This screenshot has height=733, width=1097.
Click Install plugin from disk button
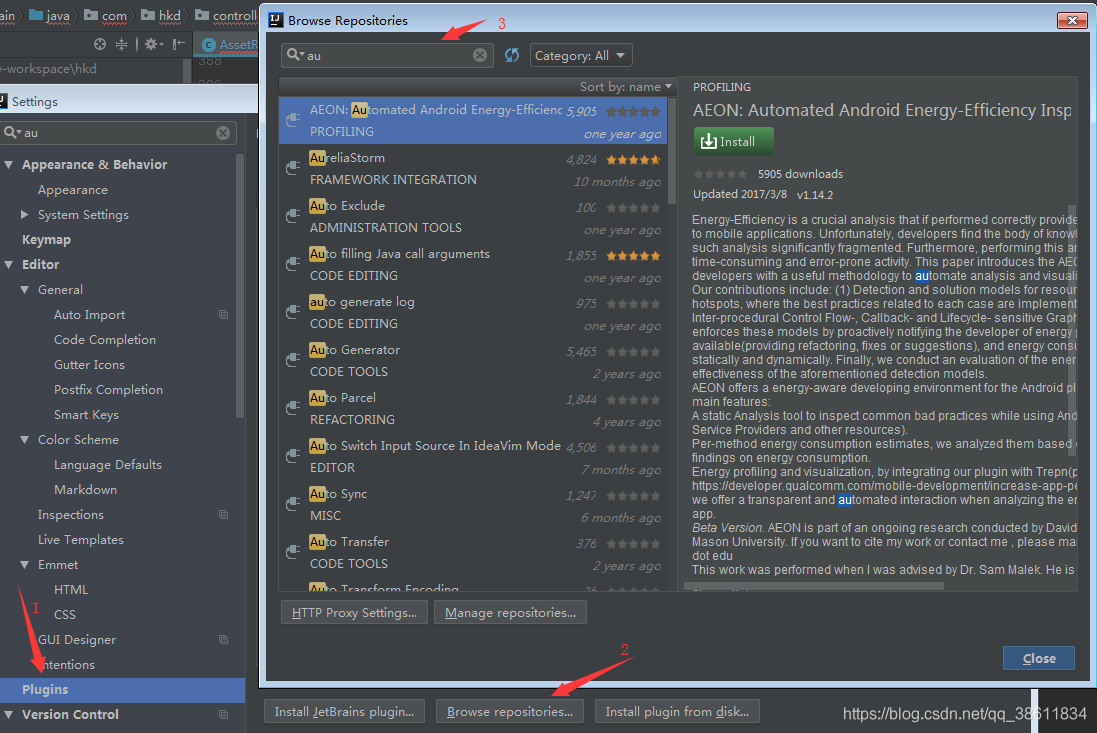pyautogui.click(x=677, y=712)
